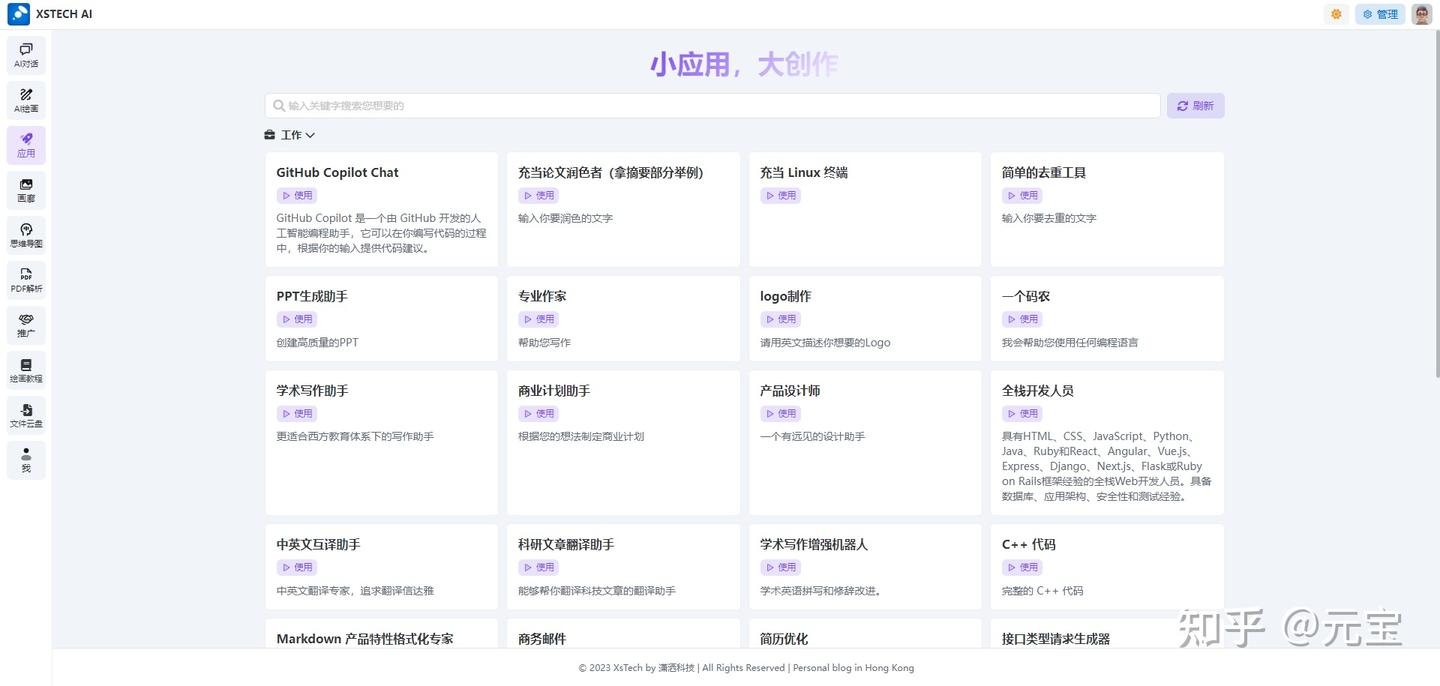Click 使用 on logo制作 card

coord(780,320)
